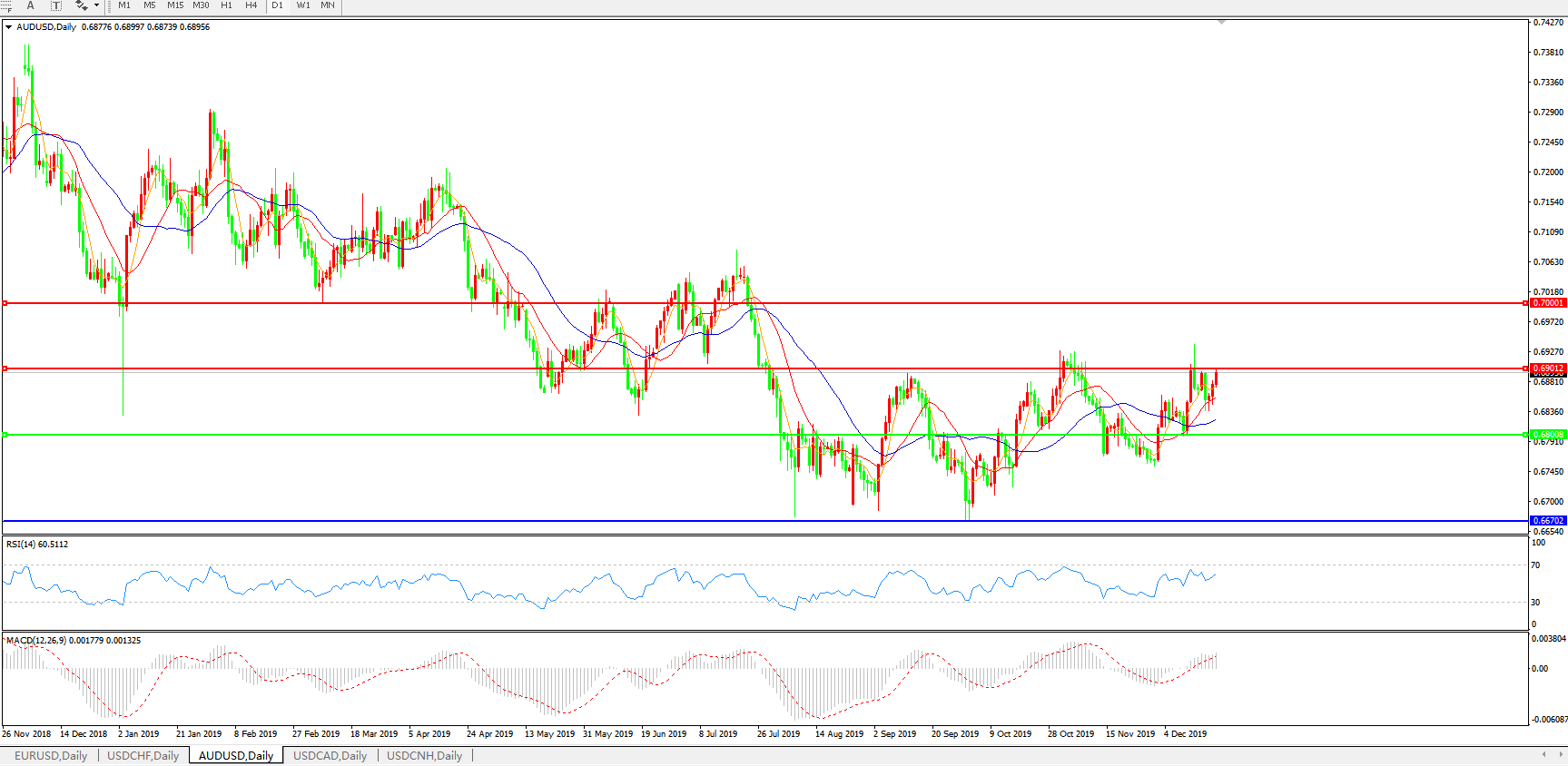Switch to the EURUSD,Daily tab
Image resolution: width=1568 pixels, height=766 pixels.
point(51,755)
